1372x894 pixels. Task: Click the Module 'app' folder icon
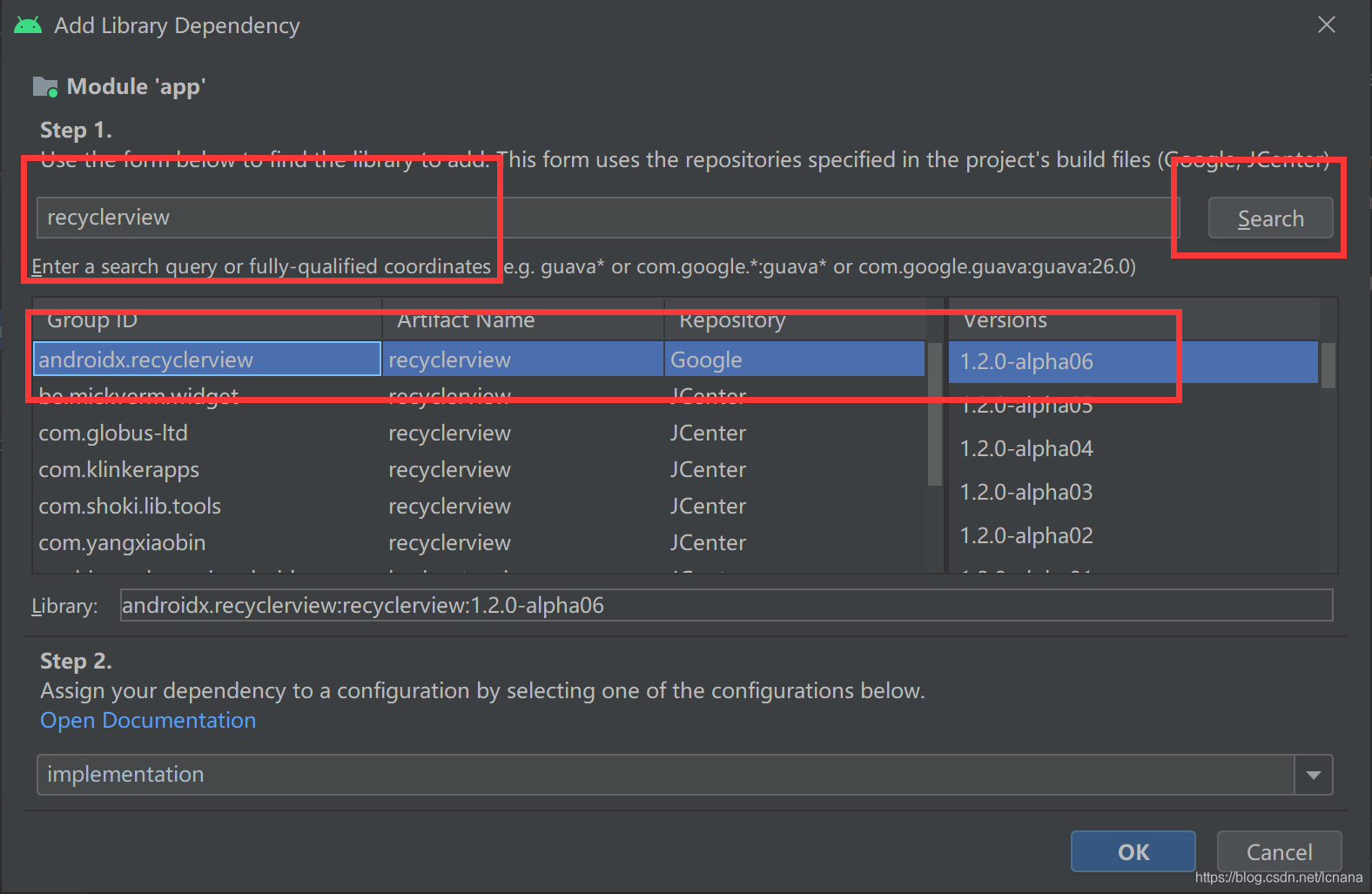(x=45, y=87)
